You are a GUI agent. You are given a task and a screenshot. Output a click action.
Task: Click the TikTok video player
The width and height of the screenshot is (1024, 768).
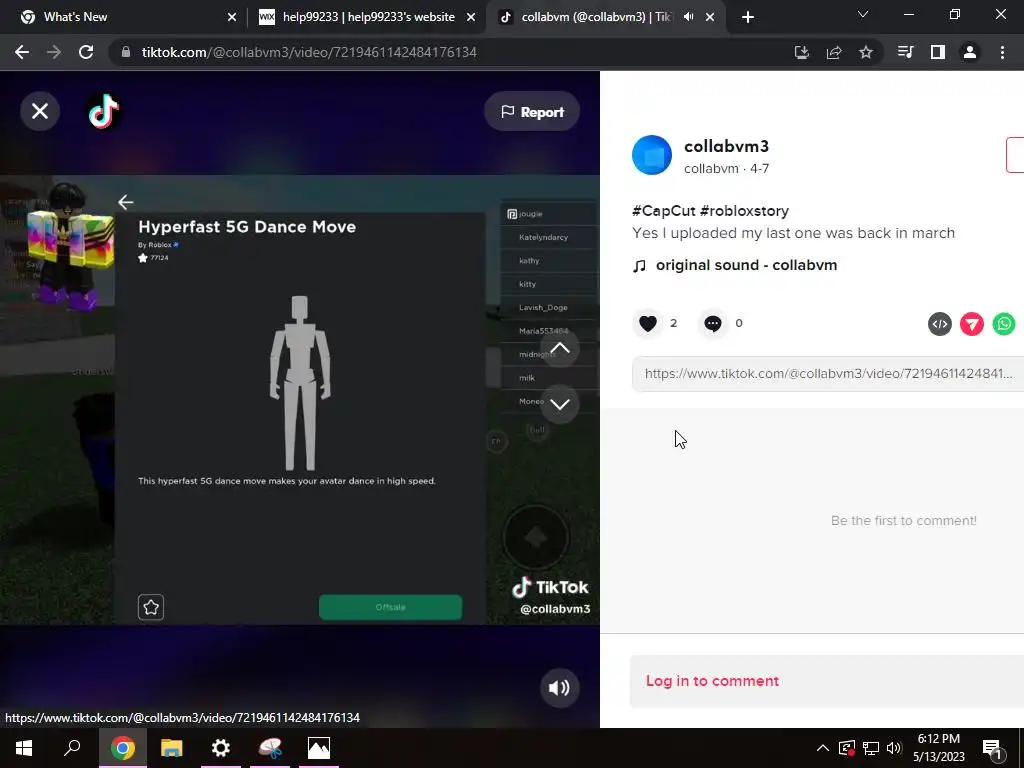point(300,399)
